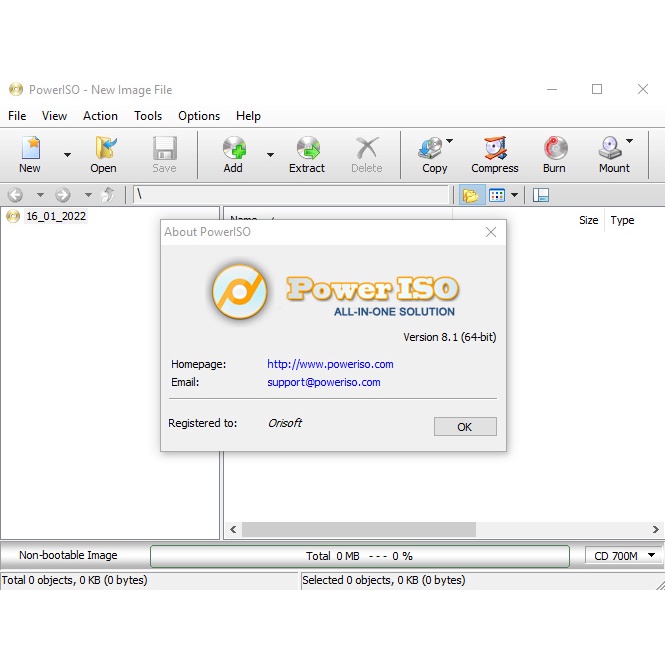Open the File menu
665x665 pixels.
[17, 116]
